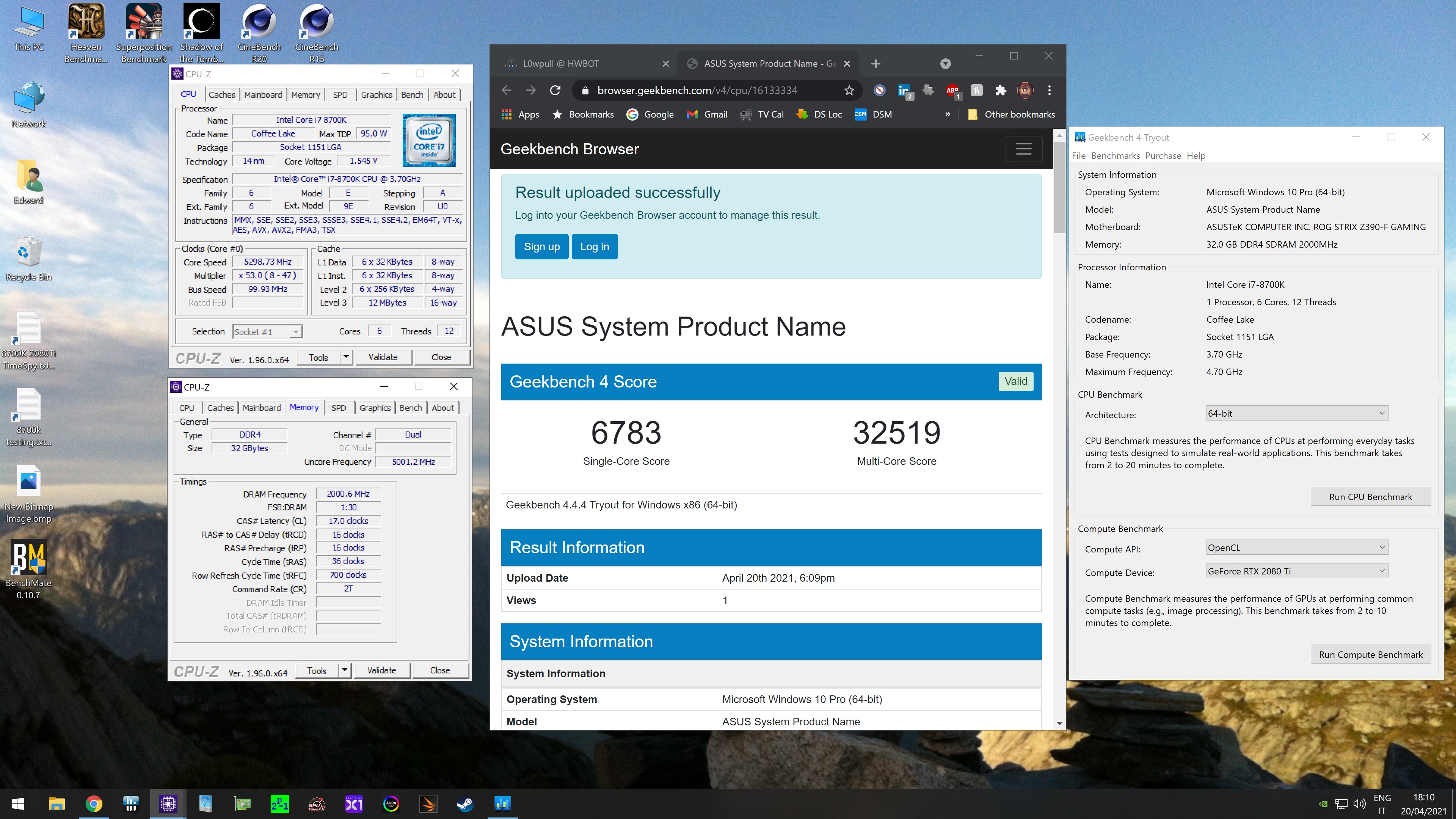Open SPD tab in bottom CPU-Z window

point(339,408)
